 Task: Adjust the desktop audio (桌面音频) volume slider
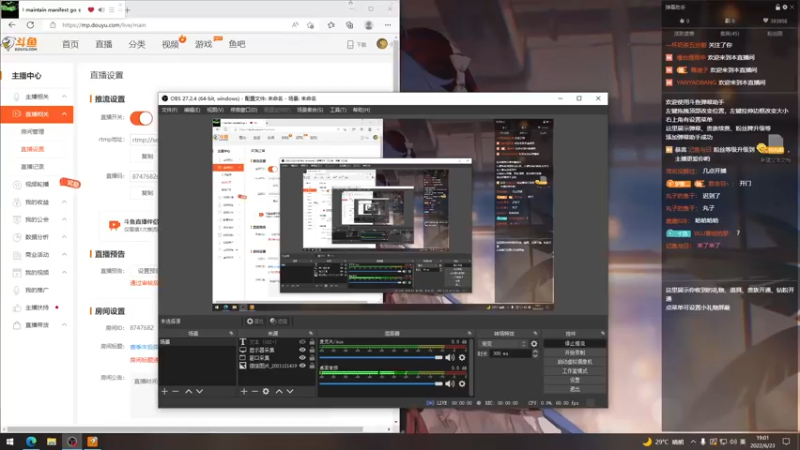(x=381, y=384)
